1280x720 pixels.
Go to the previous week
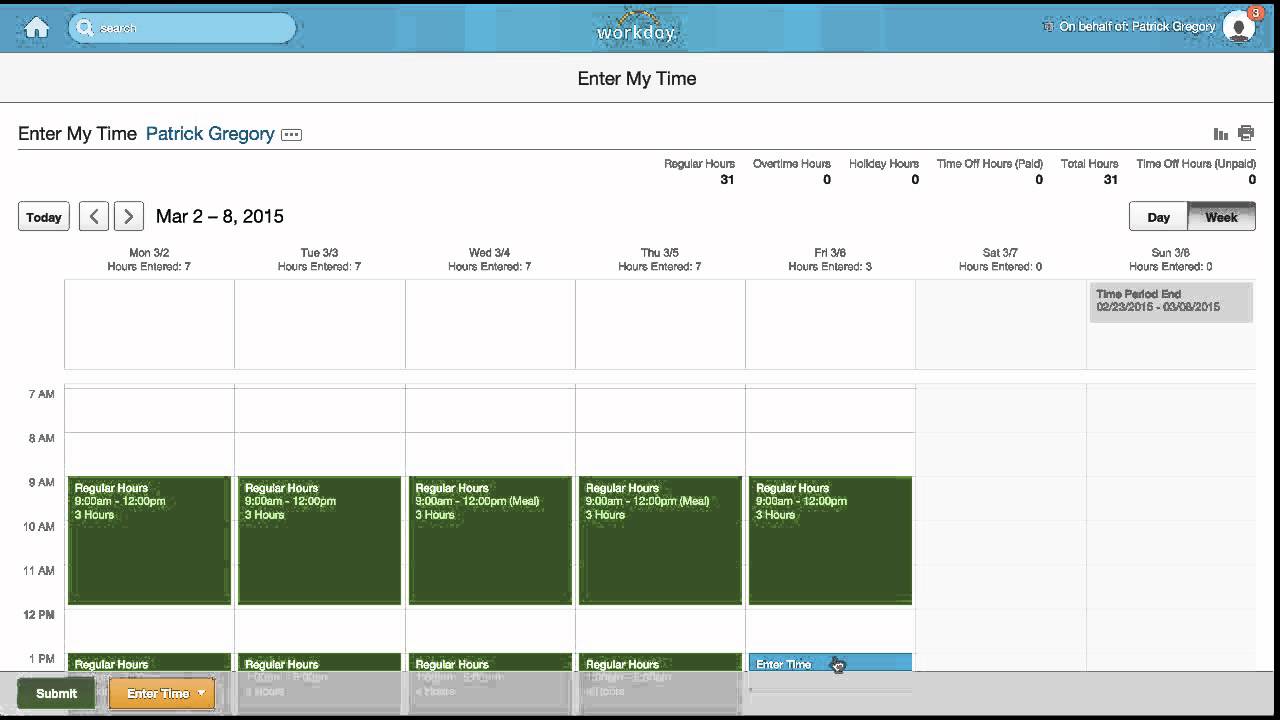[x=94, y=216]
